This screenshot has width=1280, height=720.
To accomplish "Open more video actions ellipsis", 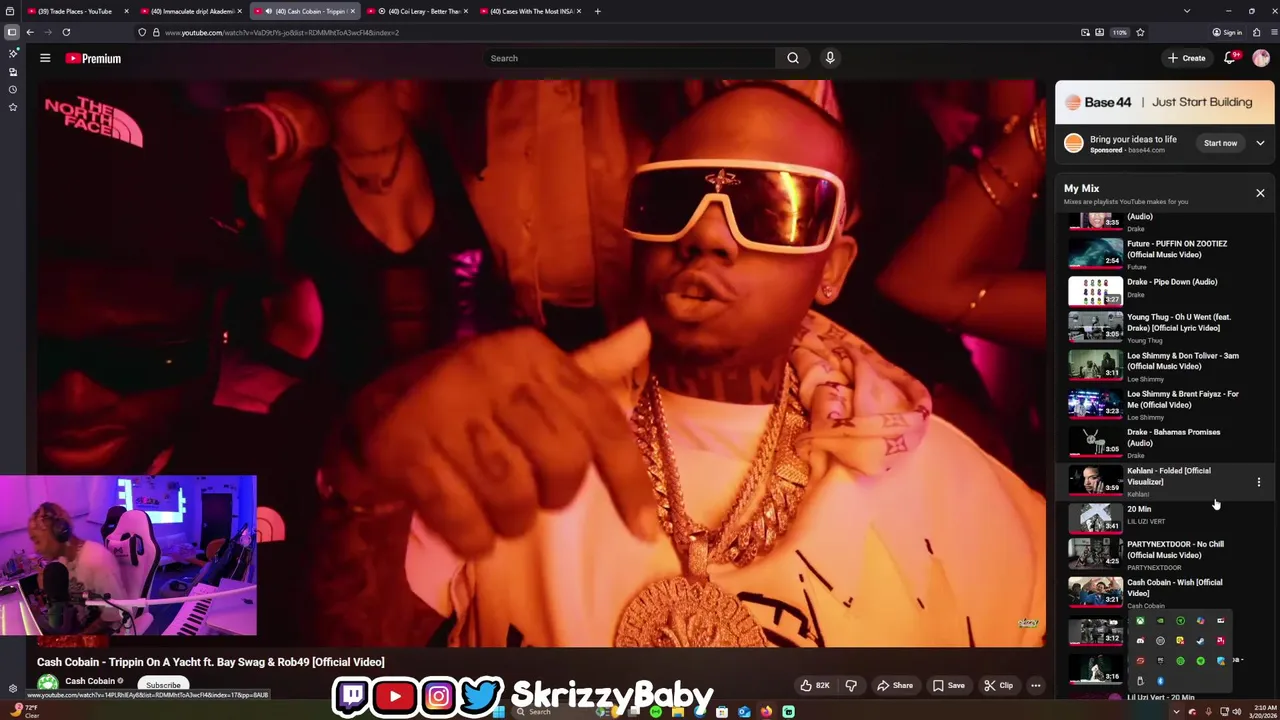I will 1036,685.
